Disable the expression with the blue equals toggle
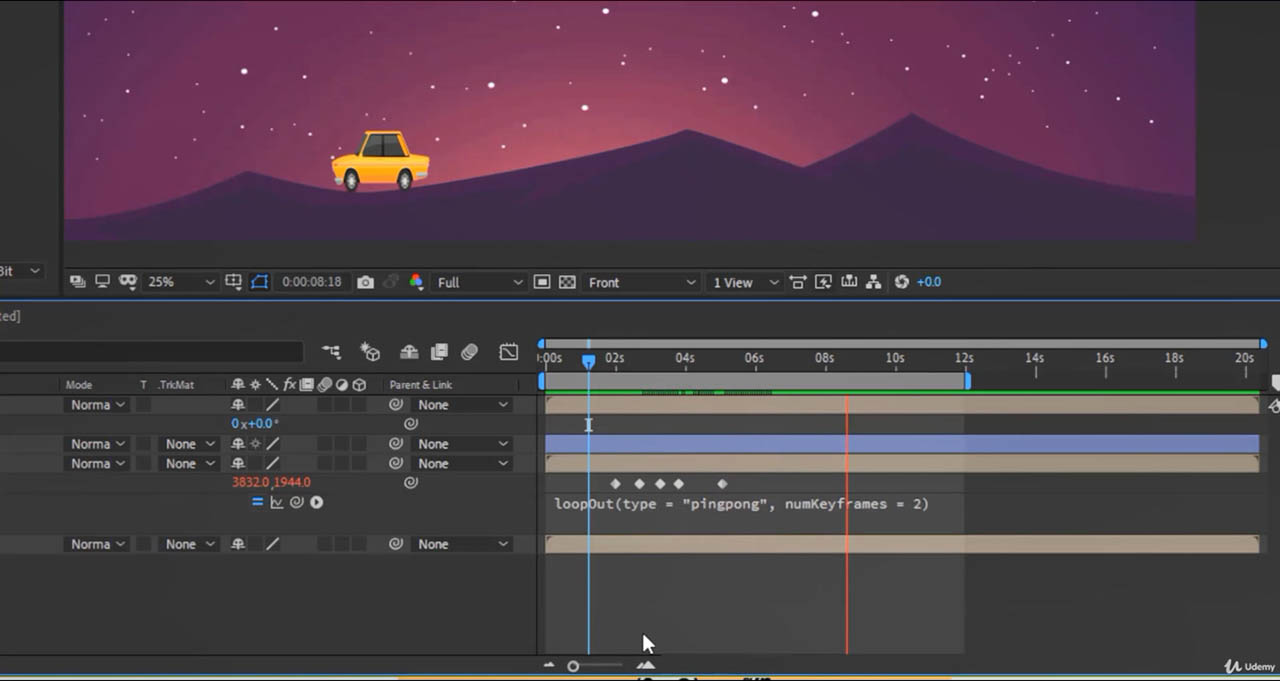 (x=257, y=503)
